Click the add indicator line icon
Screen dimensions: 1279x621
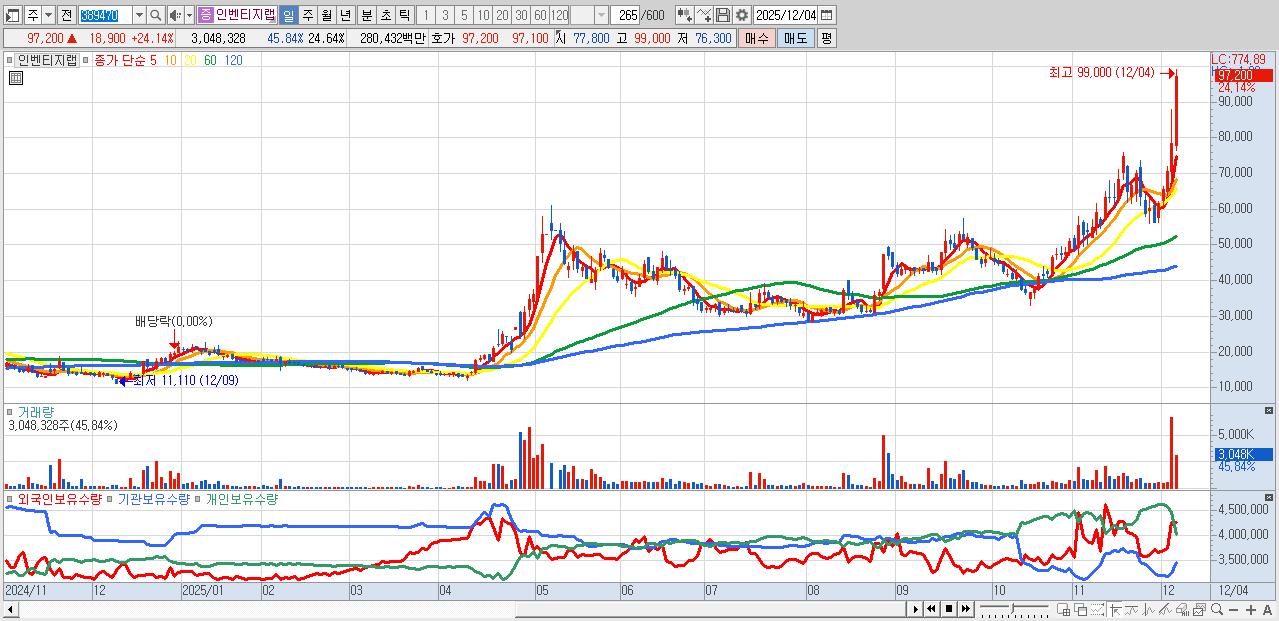(704, 15)
